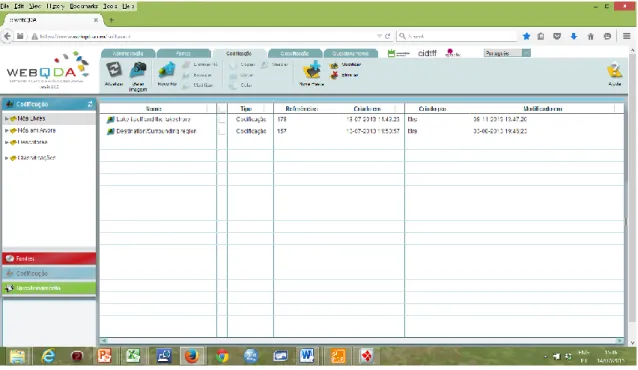
Task: Open the Firefox Bookmarks menu
Action: tap(84, 6)
